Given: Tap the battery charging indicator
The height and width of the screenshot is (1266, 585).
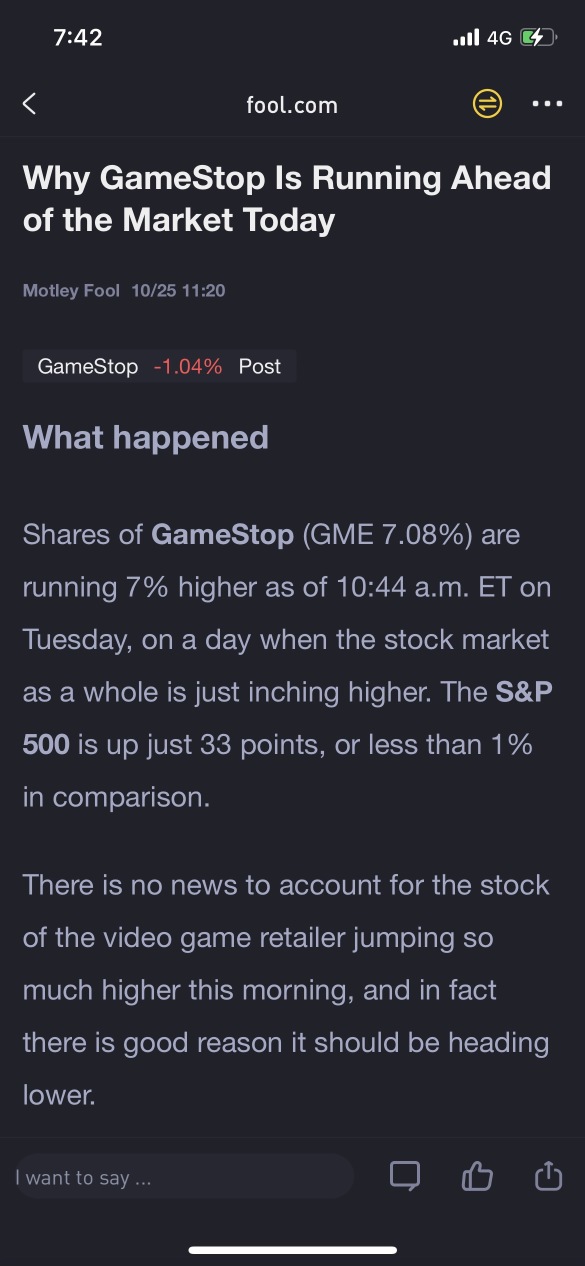Looking at the screenshot, I should [538, 38].
